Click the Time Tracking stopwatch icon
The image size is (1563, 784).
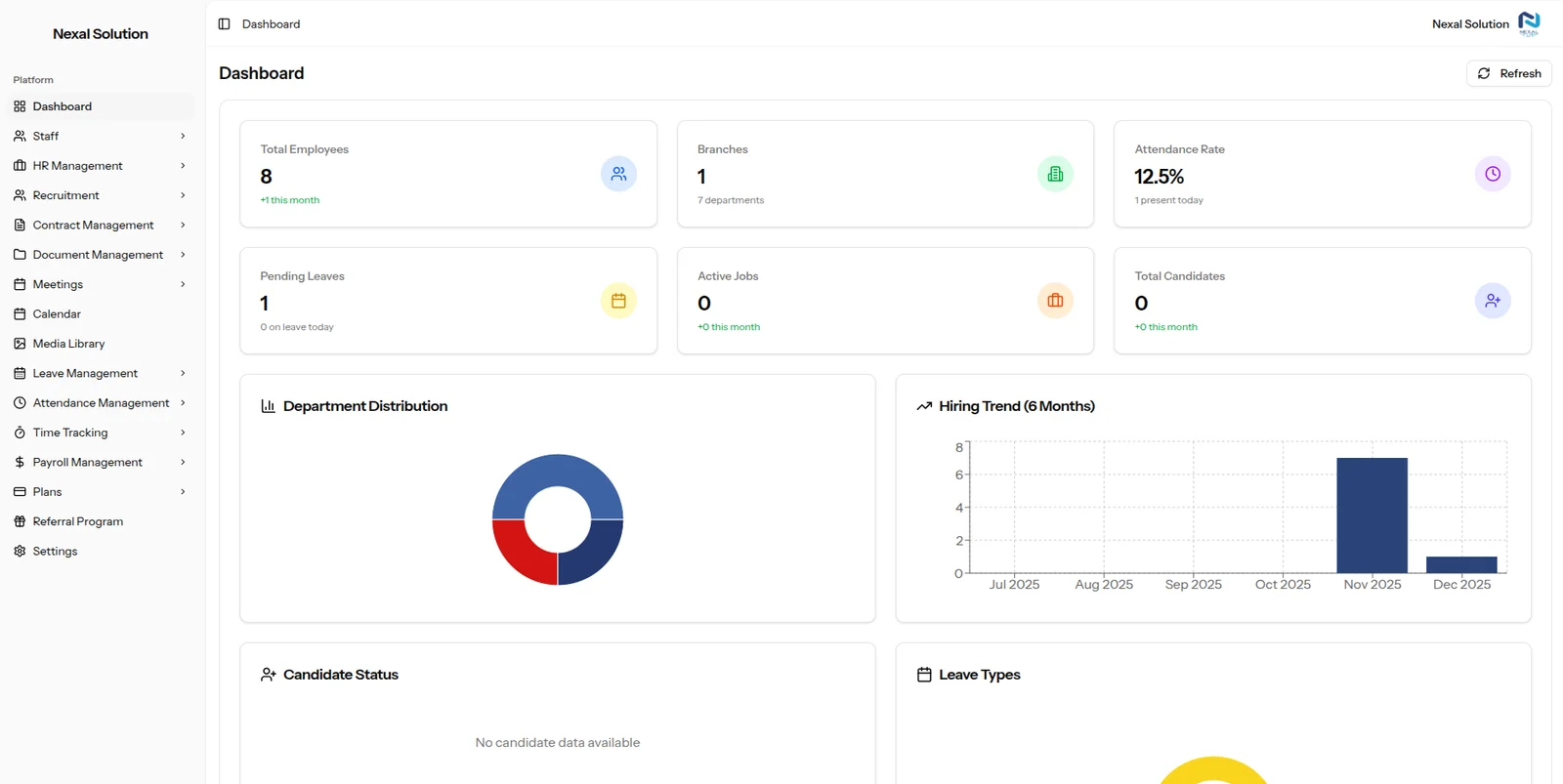pos(20,433)
